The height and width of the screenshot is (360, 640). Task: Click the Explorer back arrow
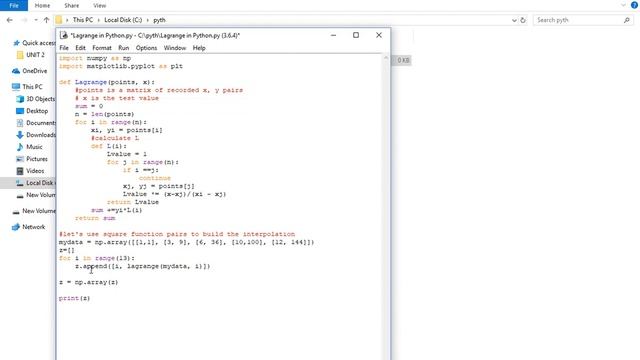[9, 20]
